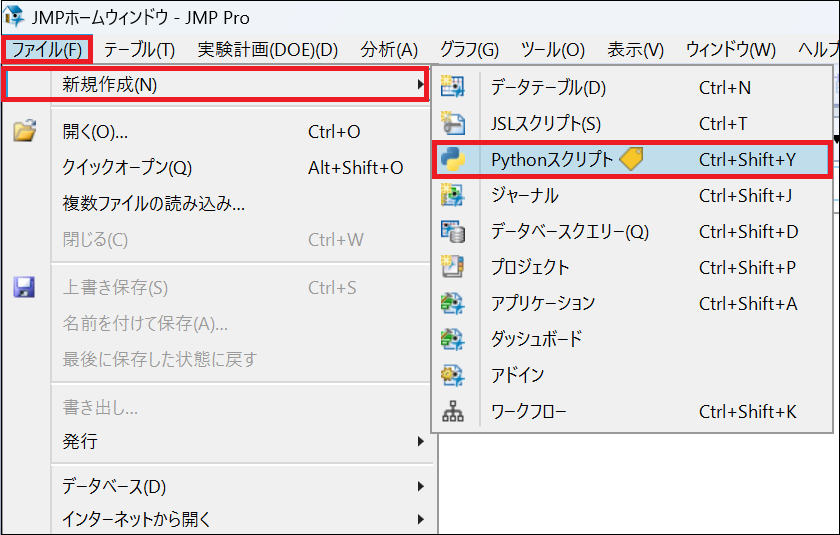Click the Ctrl+N shortcut text

(x=725, y=87)
